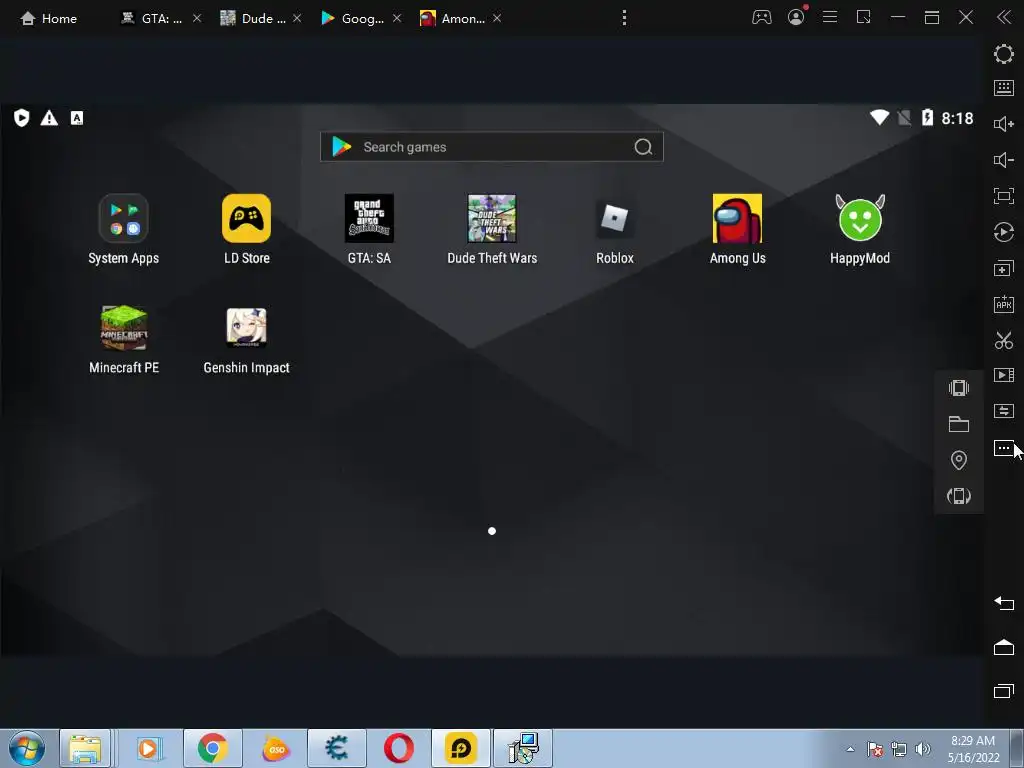The height and width of the screenshot is (768, 1024).
Task: Close the Dude tab
Action: point(297,18)
